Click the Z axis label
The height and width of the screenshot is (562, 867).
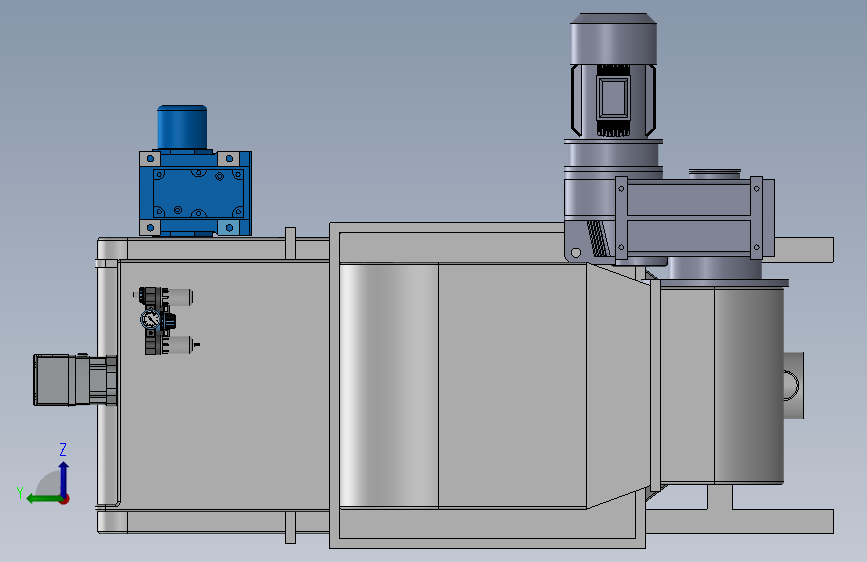click(63, 449)
